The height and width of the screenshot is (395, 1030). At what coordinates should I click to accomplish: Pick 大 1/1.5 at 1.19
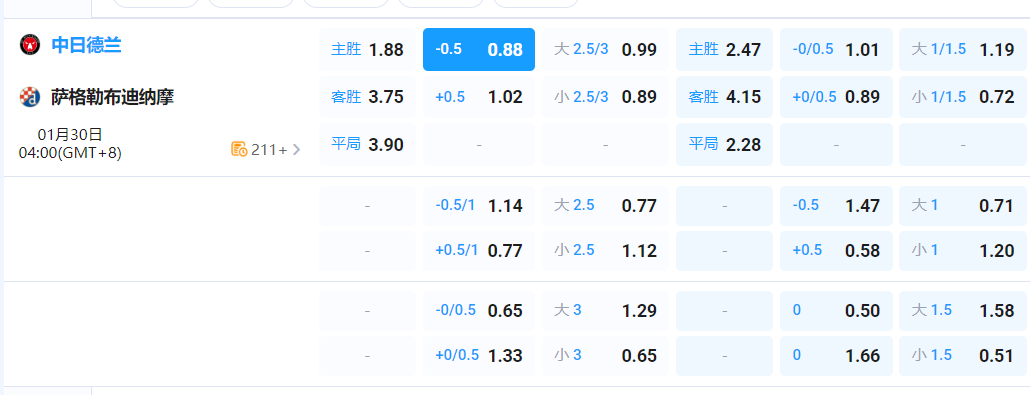[x=964, y=49]
